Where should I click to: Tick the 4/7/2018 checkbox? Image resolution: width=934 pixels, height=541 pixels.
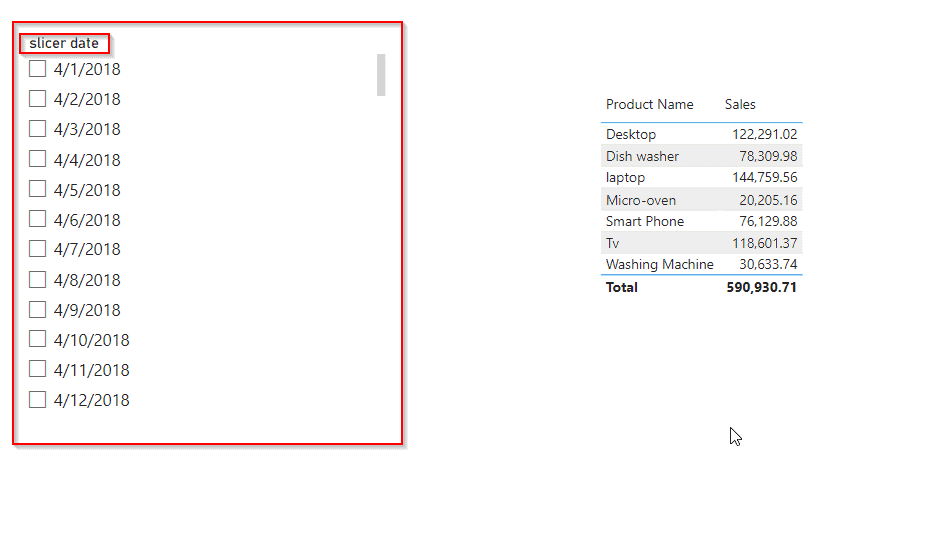pyautogui.click(x=38, y=248)
